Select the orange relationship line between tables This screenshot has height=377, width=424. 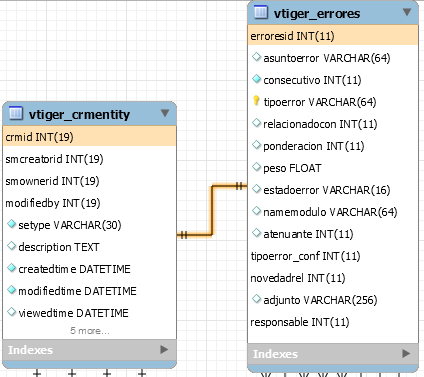coord(212,210)
